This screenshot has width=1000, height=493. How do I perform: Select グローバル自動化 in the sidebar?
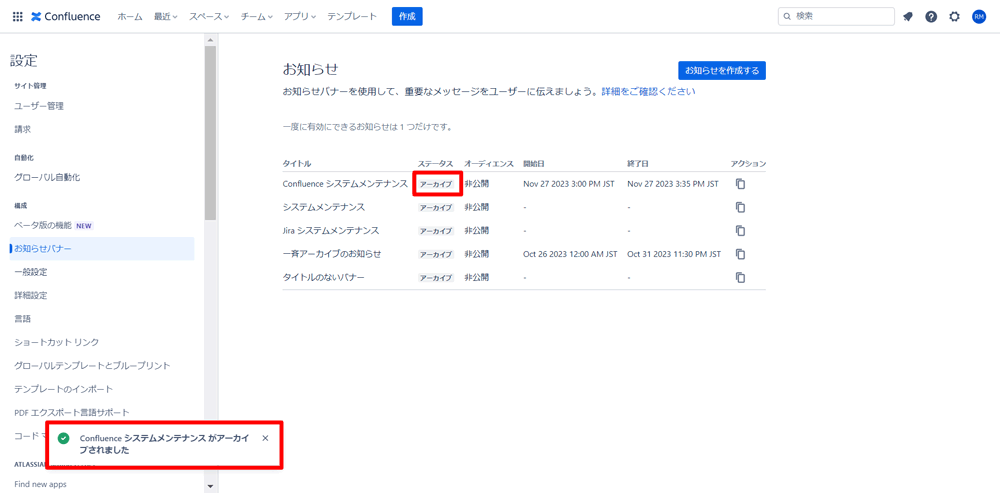[x=47, y=177]
